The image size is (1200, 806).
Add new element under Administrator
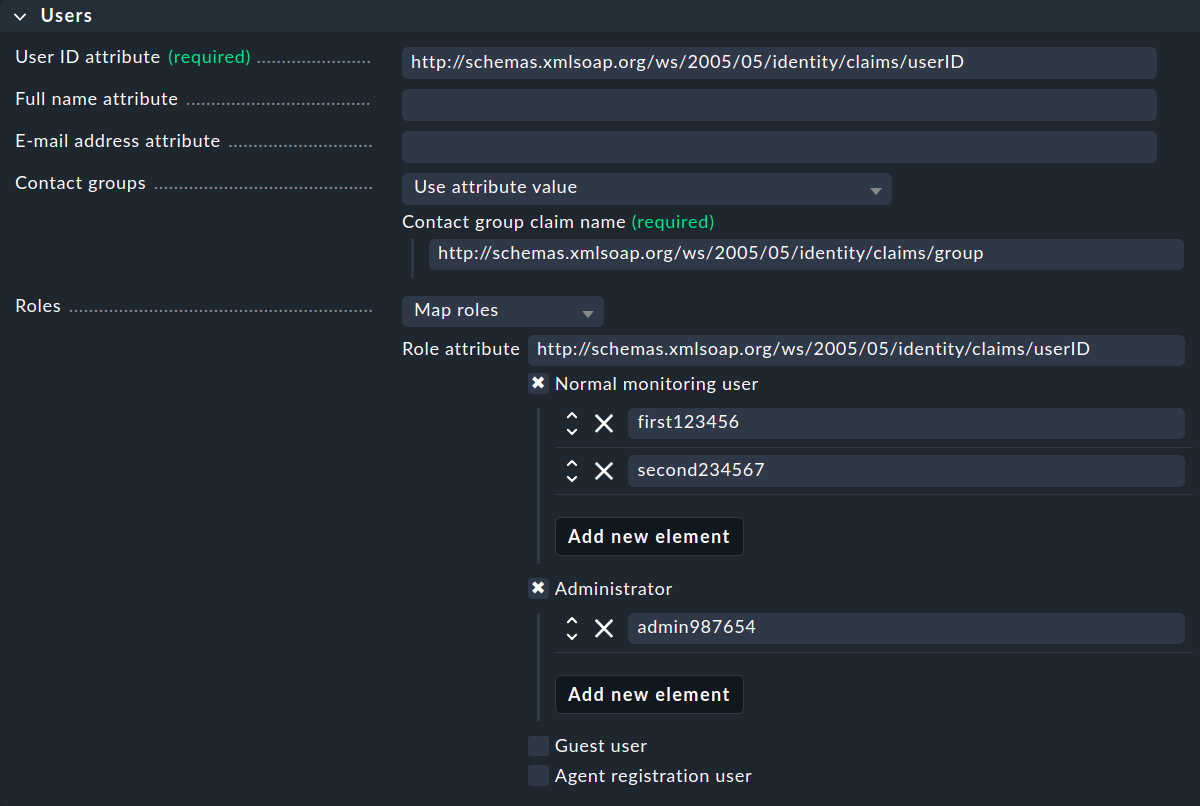(649, 695)
